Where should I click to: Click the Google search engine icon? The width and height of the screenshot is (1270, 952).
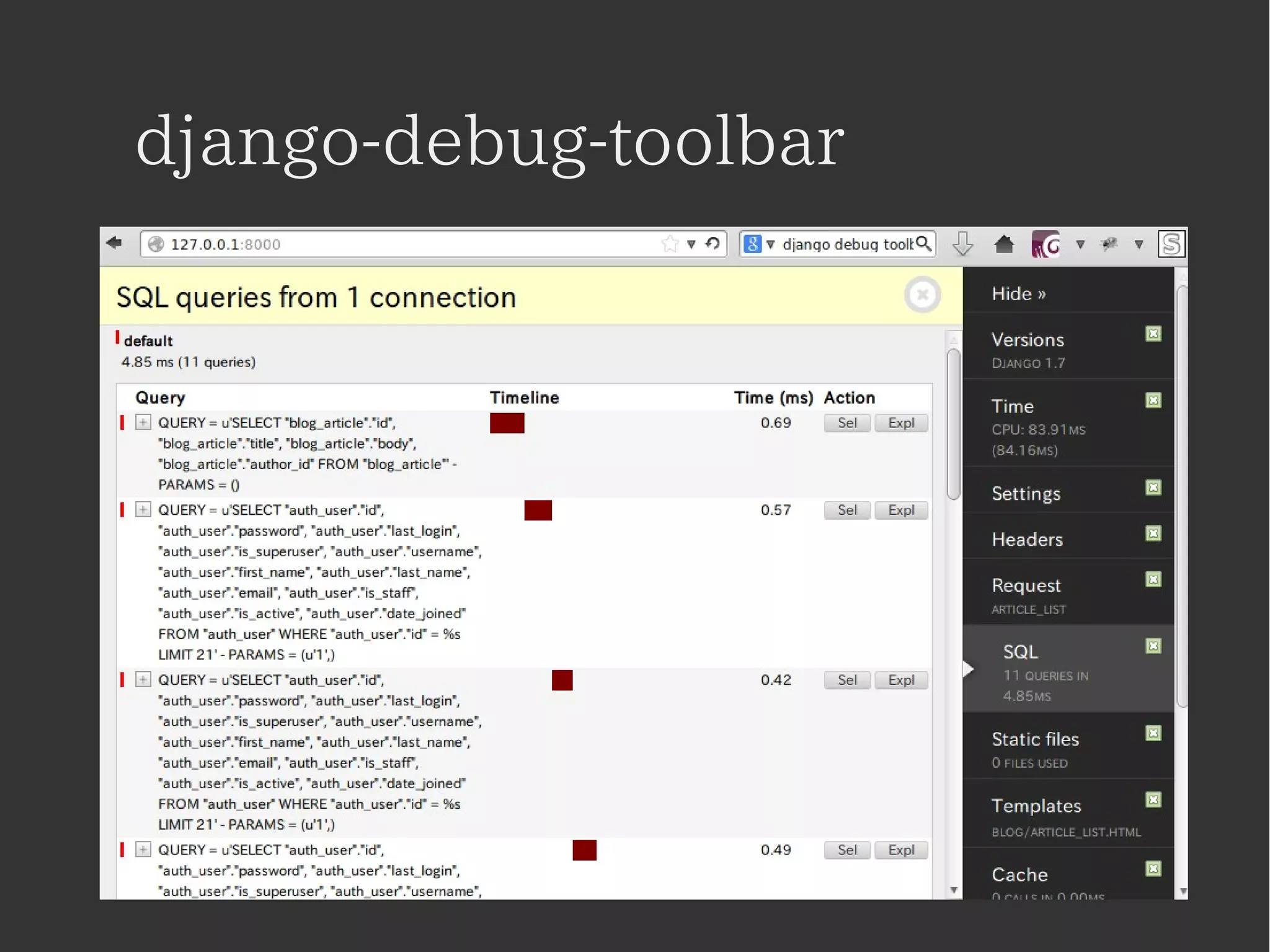pos(752,244)
